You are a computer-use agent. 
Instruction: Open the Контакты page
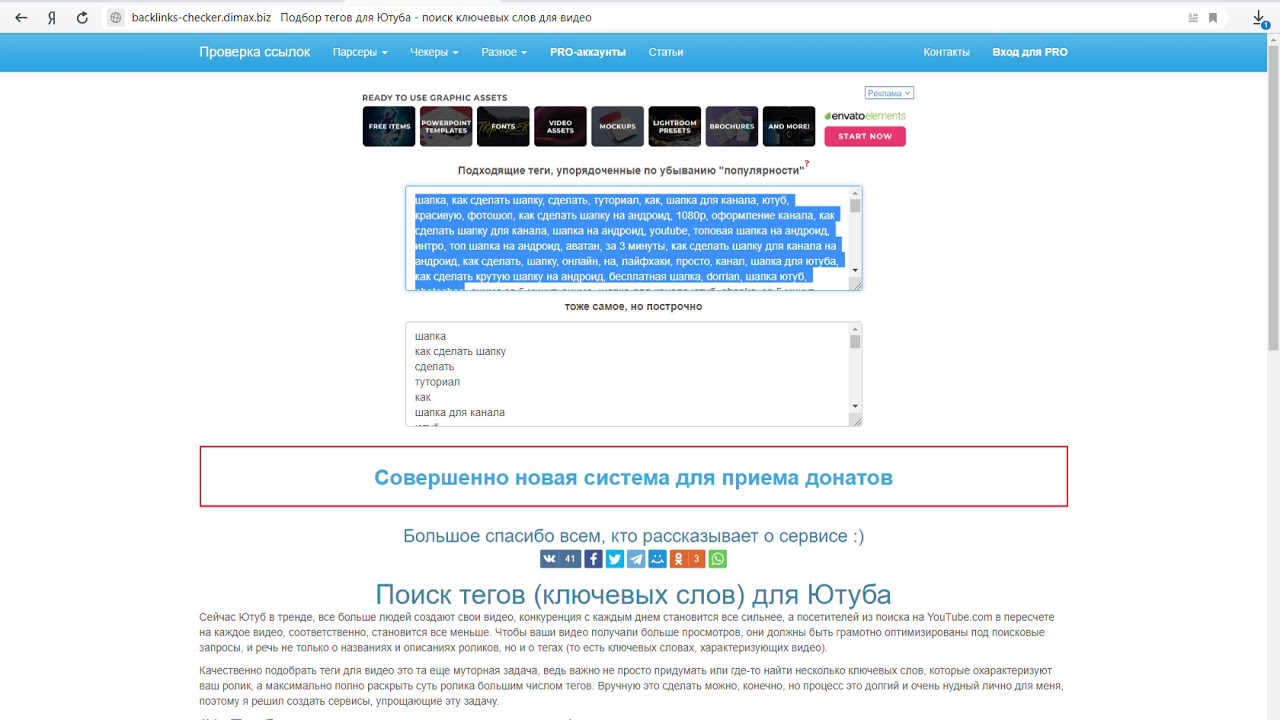[x=946, y=52]
